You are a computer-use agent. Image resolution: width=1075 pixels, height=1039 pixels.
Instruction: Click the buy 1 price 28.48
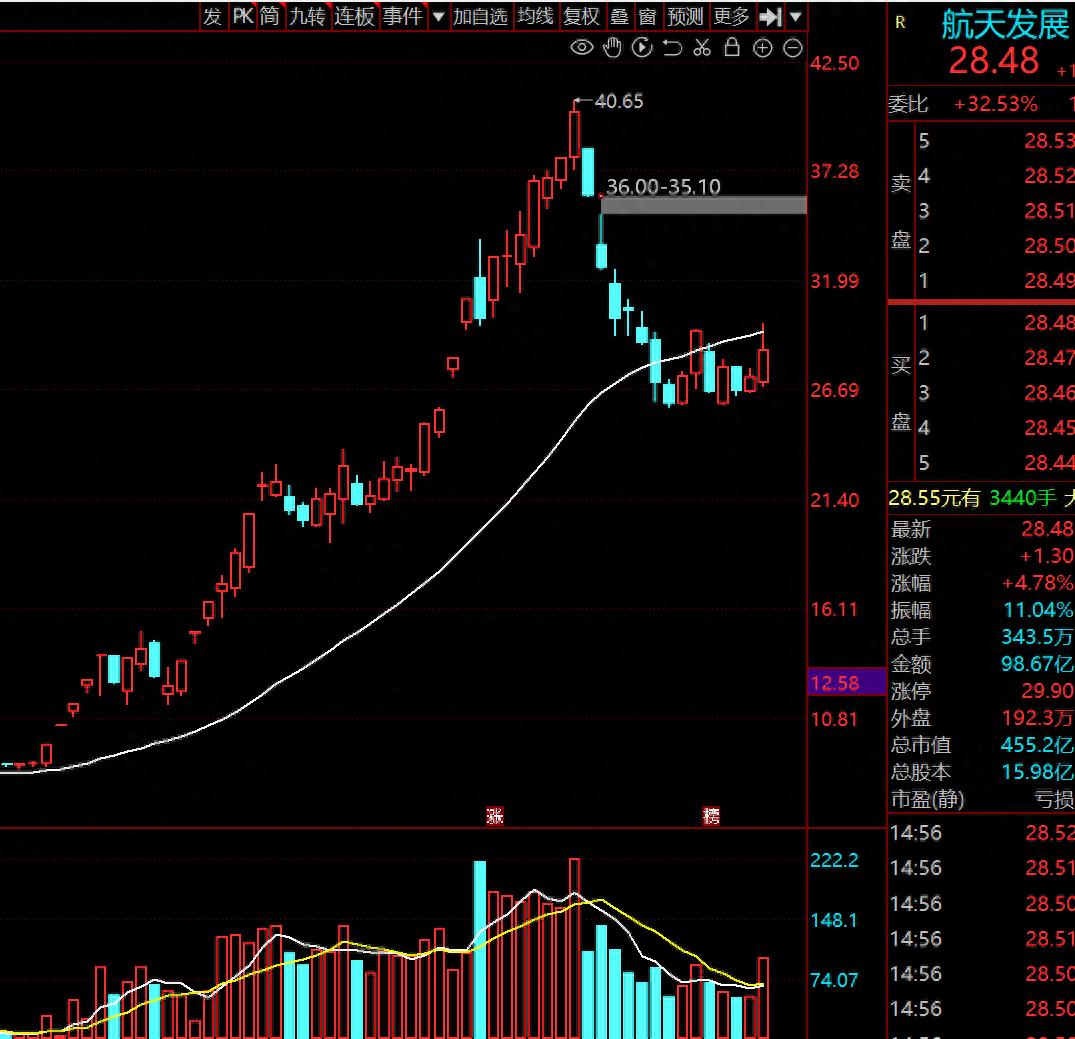(x=1049, y=322)
